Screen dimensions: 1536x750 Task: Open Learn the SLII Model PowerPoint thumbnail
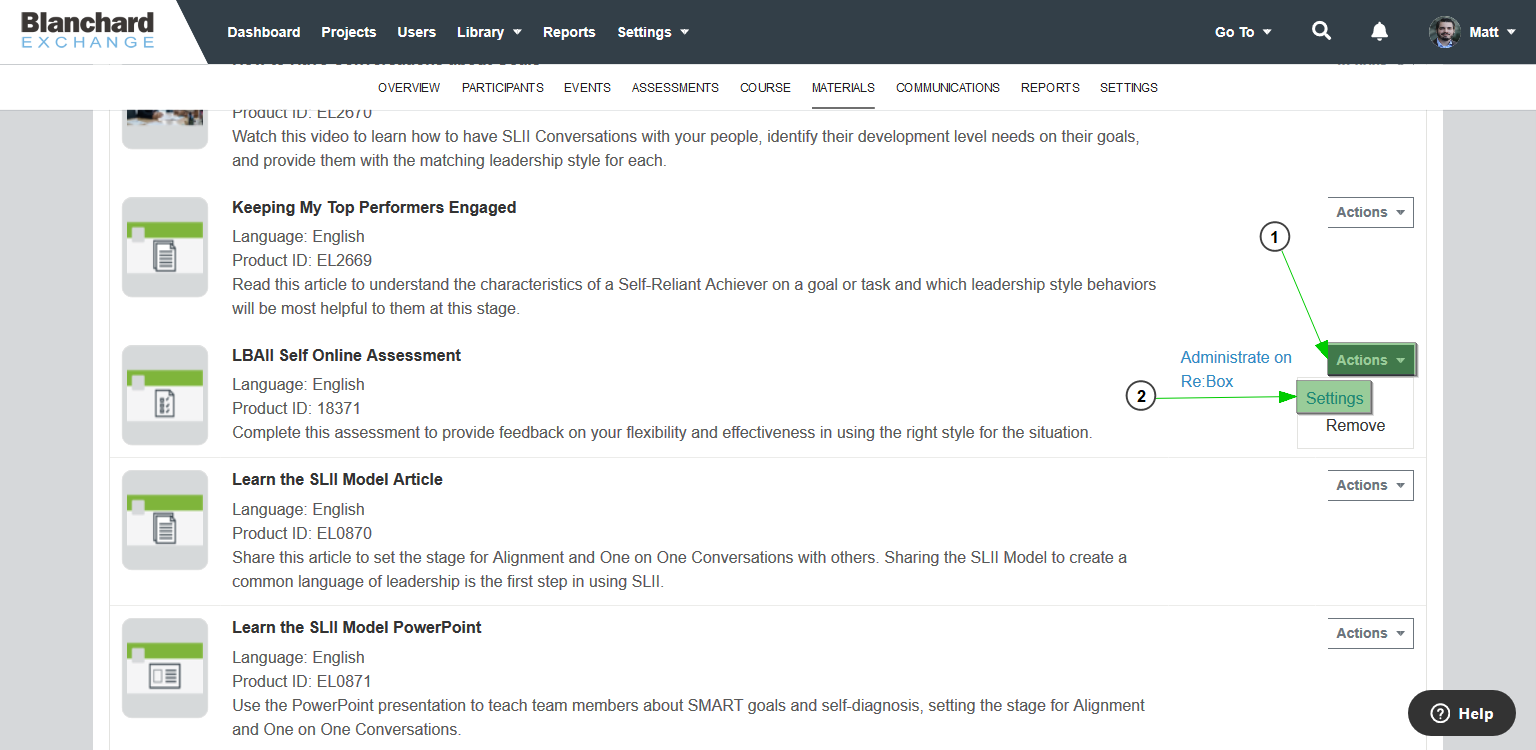click(165, 668)
